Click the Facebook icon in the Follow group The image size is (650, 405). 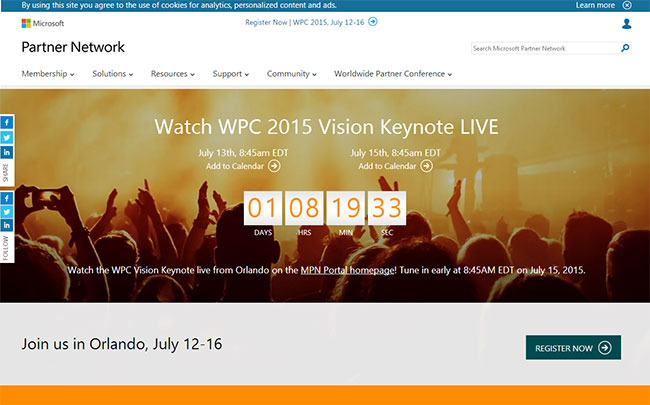[x=7, y=198]
